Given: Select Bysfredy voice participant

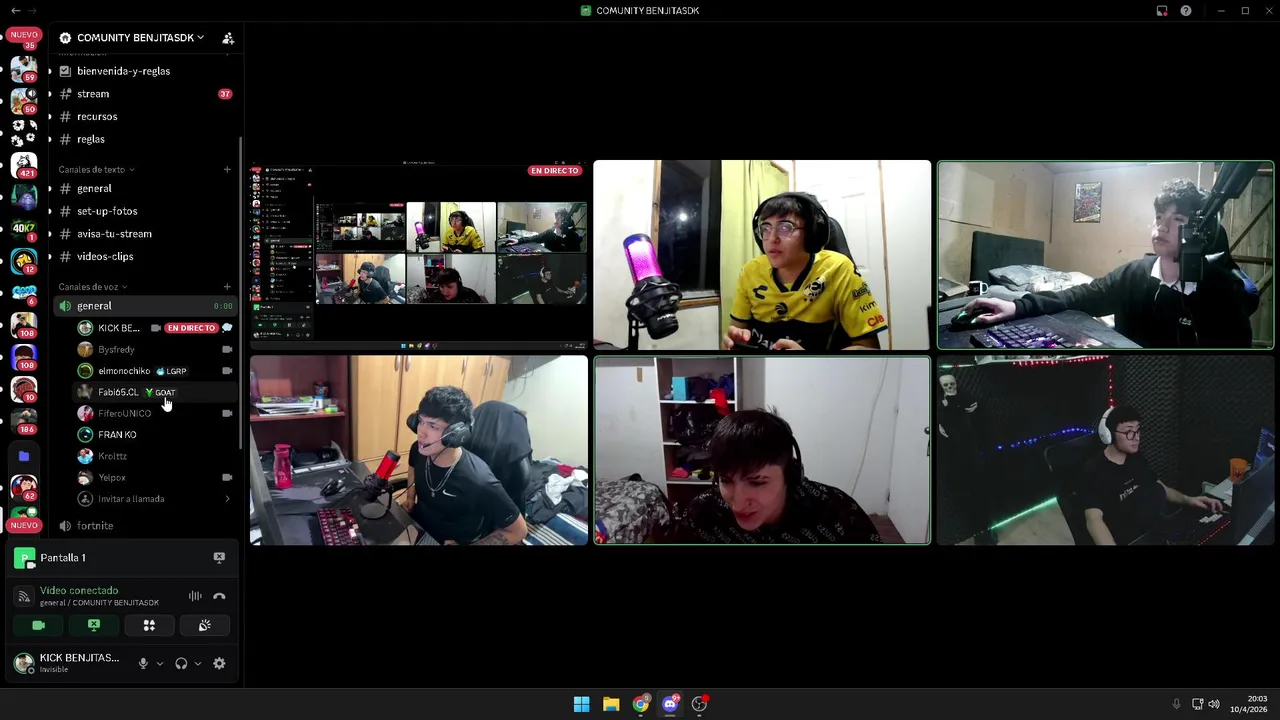Looking at the screenshot, I should pos(154,350).
